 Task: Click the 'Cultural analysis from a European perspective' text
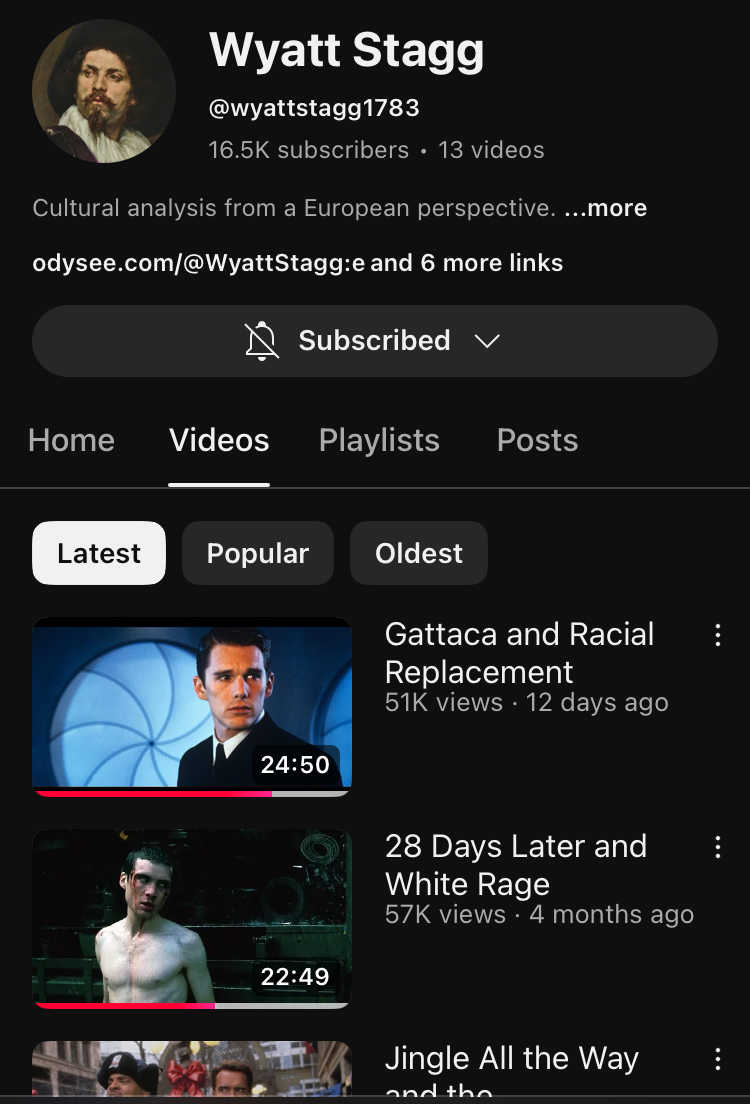coord(294,208)
